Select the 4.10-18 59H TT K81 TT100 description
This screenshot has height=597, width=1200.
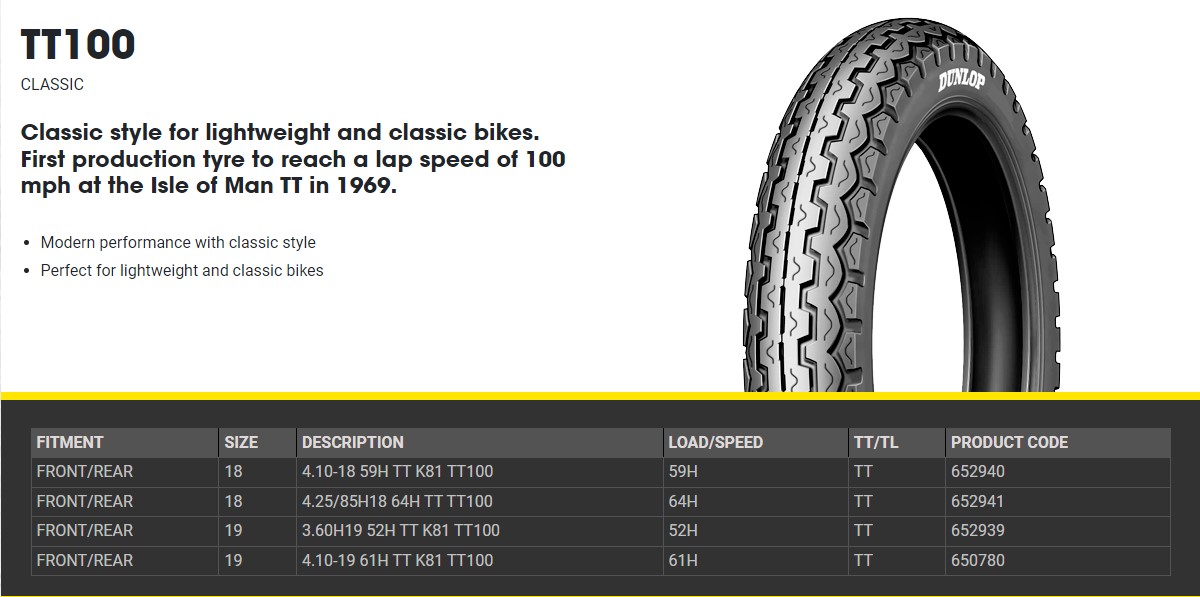click(x=398, y=472)
